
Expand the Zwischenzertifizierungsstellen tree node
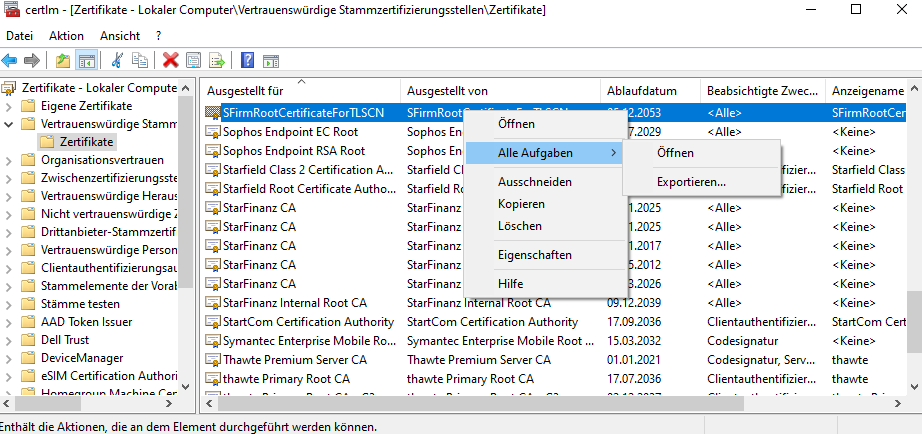[x=8, y=178]
